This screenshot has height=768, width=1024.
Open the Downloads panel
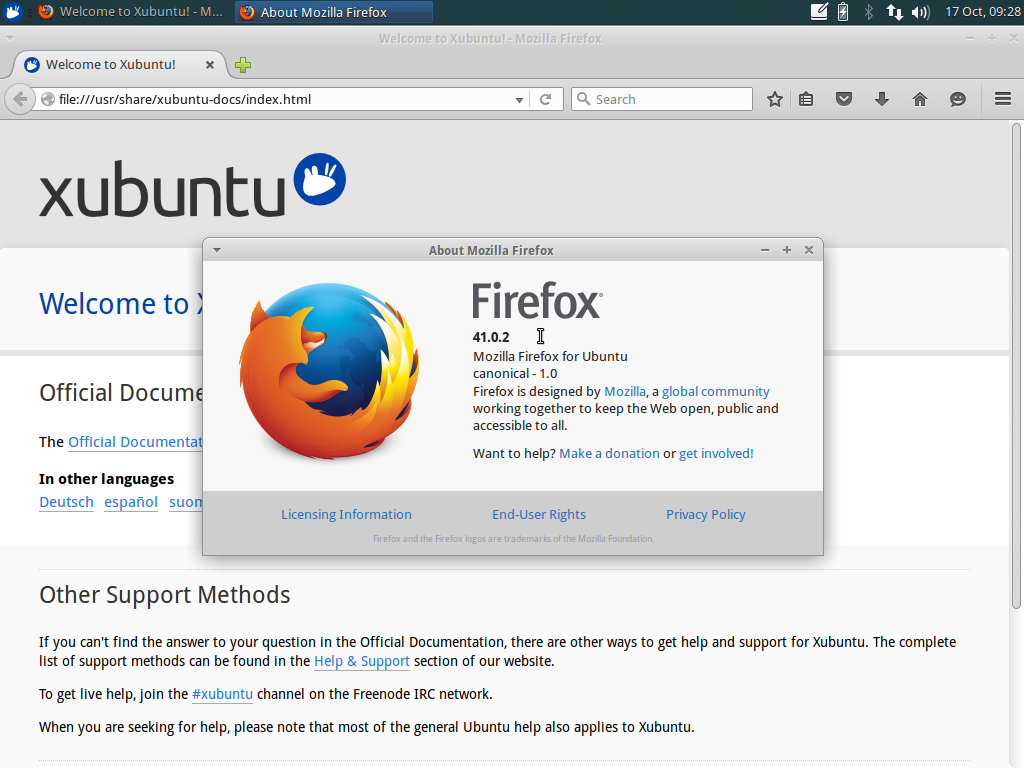coord(881,99)
